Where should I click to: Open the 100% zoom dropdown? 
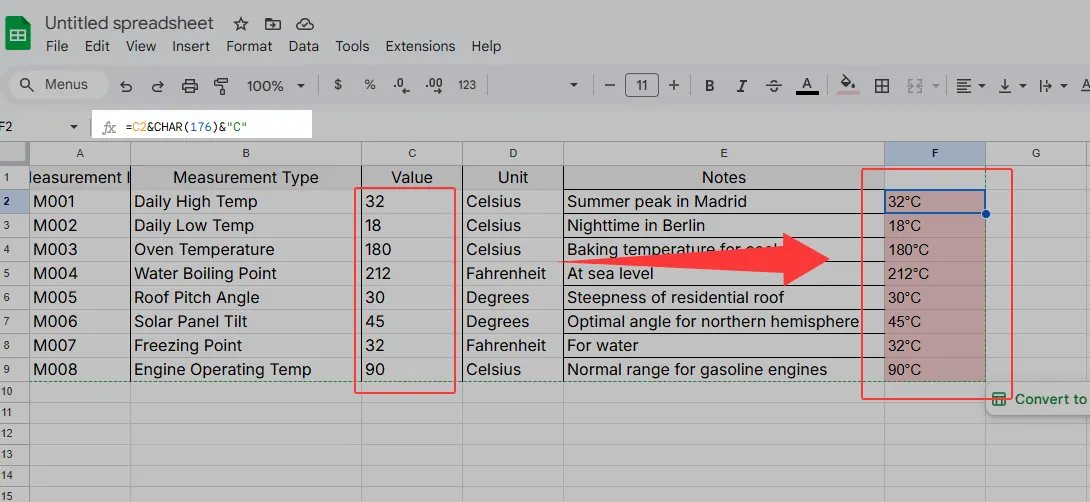click(273, 86)
